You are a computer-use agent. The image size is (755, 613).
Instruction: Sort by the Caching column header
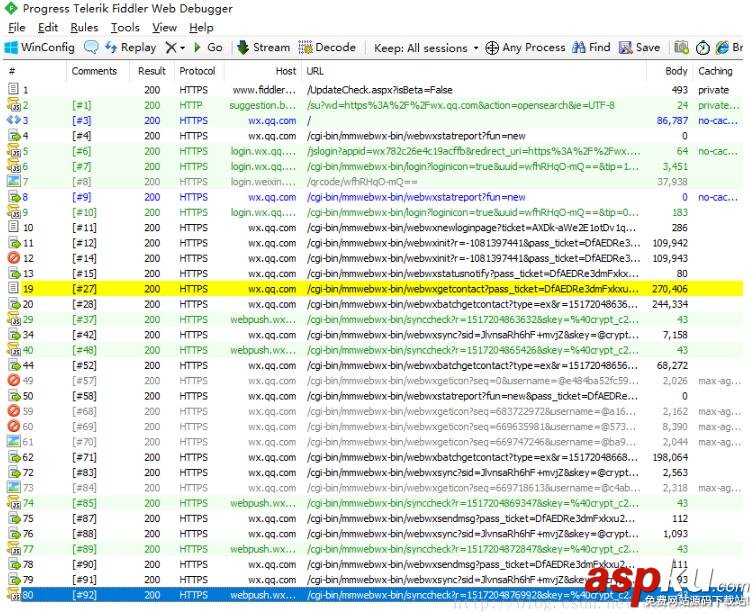click(718, 71)
